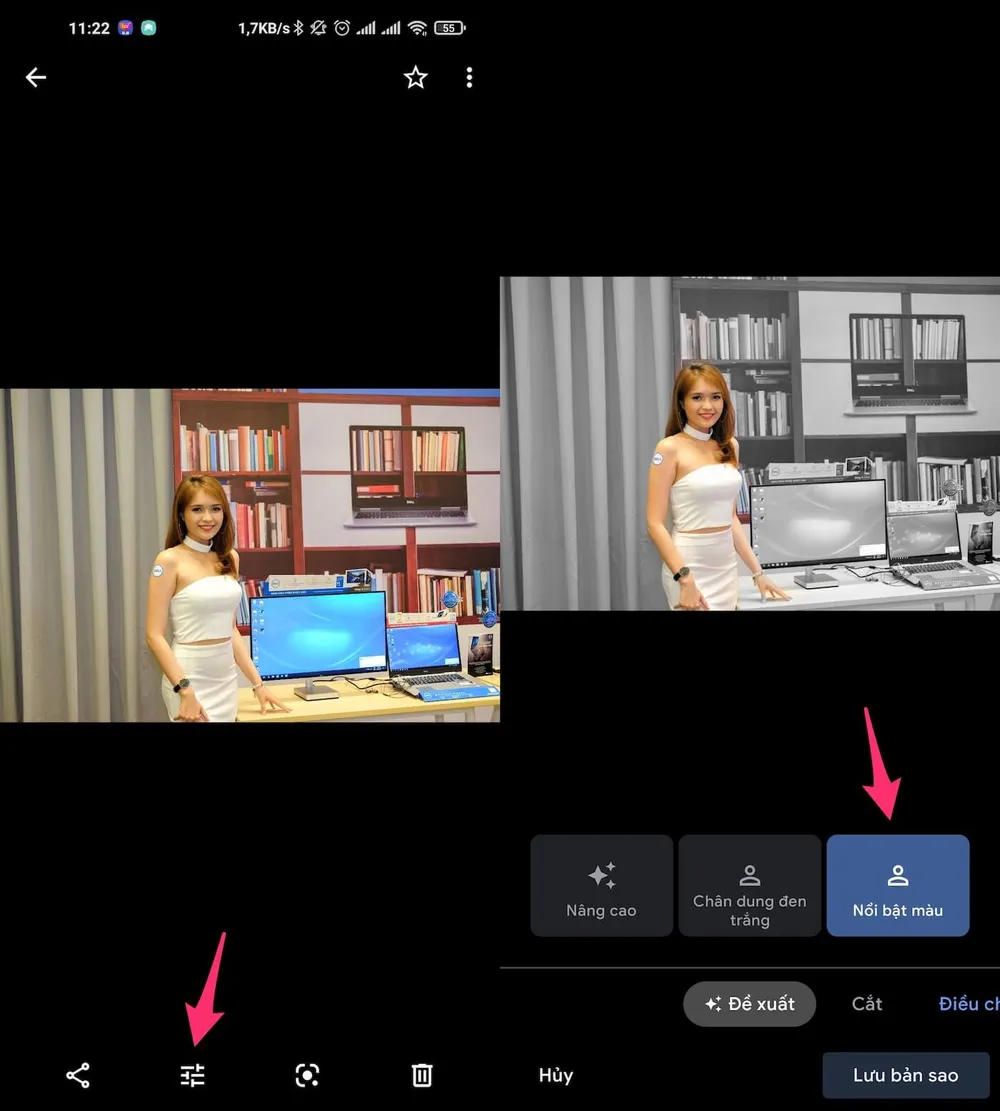Image resolution: width=1000 pixels, height=1111 pixels.
Task: Cancel editing by tapping Hủy
Action: click(556, 1075)
